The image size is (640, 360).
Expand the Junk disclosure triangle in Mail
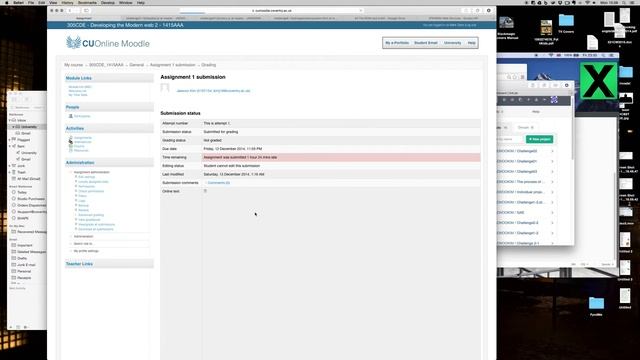pyautogui.click(x=10, y=166)
